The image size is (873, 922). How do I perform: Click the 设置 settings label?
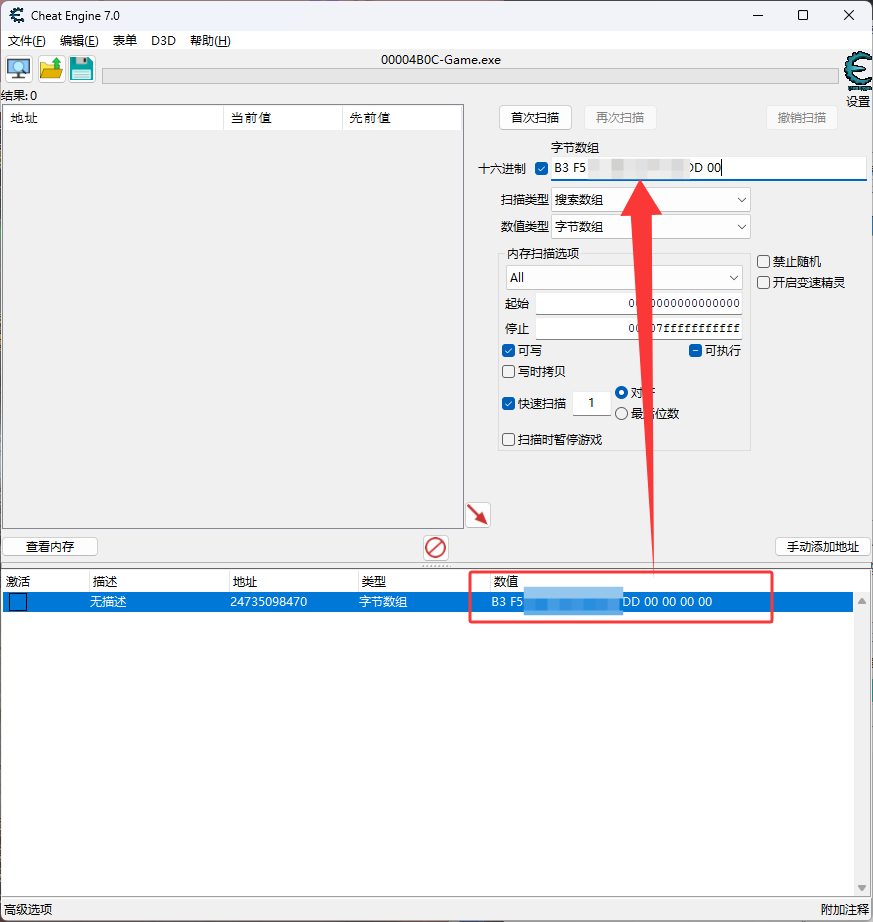(858, 102)
